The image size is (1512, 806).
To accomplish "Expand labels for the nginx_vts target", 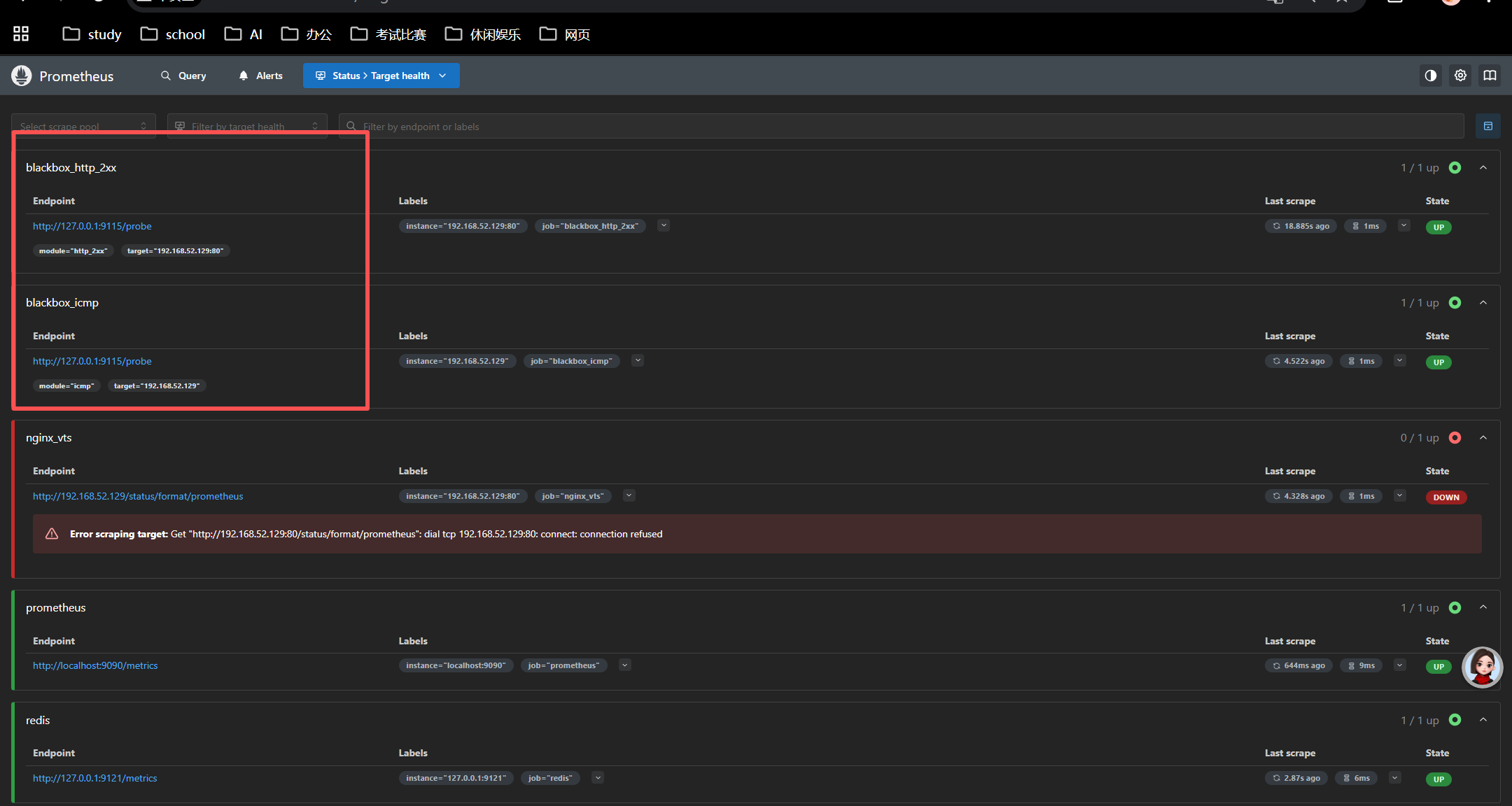I will pos(629,496).
